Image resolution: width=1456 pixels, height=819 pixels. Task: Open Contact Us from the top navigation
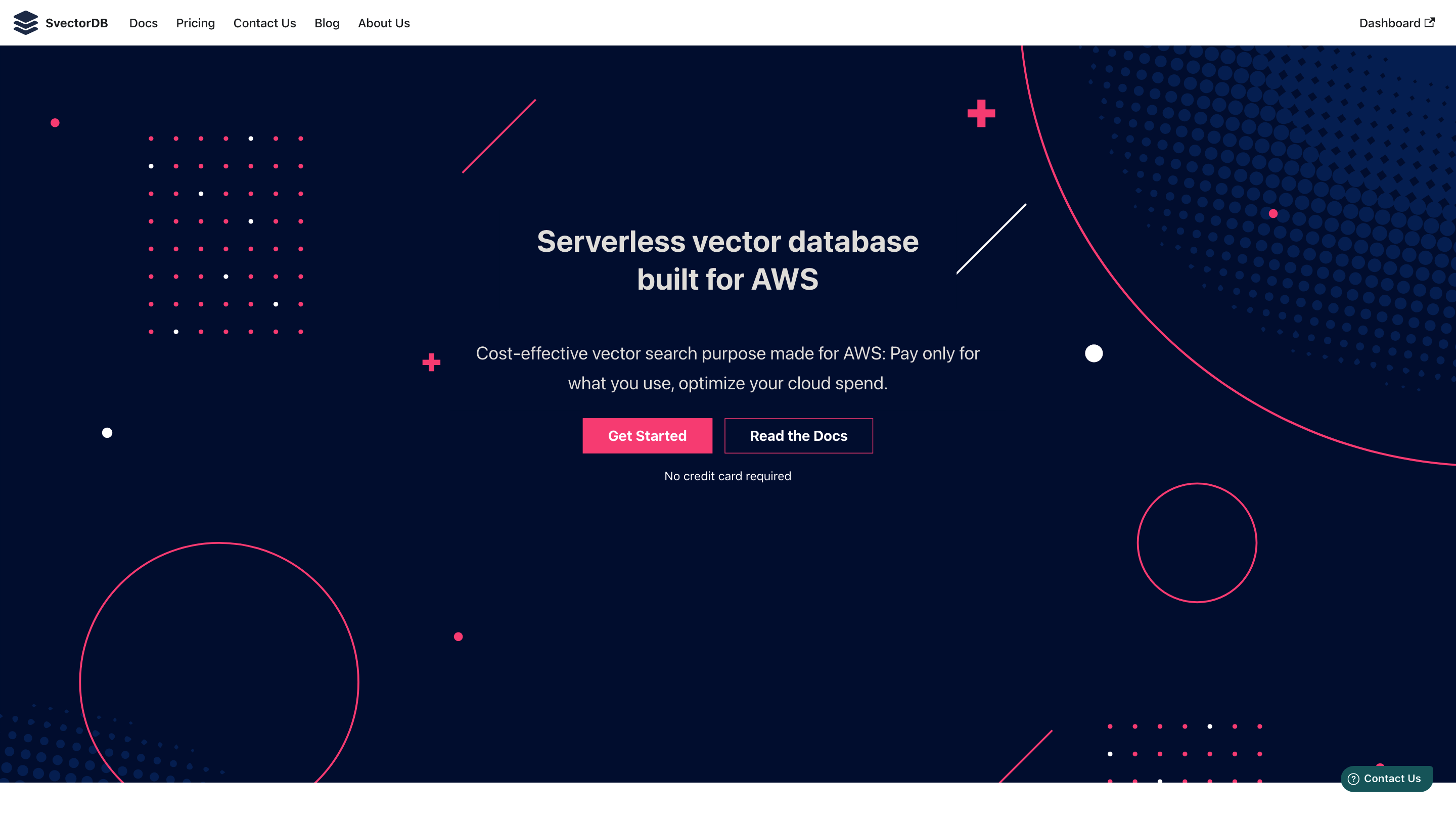pyautogui.click(x=264, y=23)
